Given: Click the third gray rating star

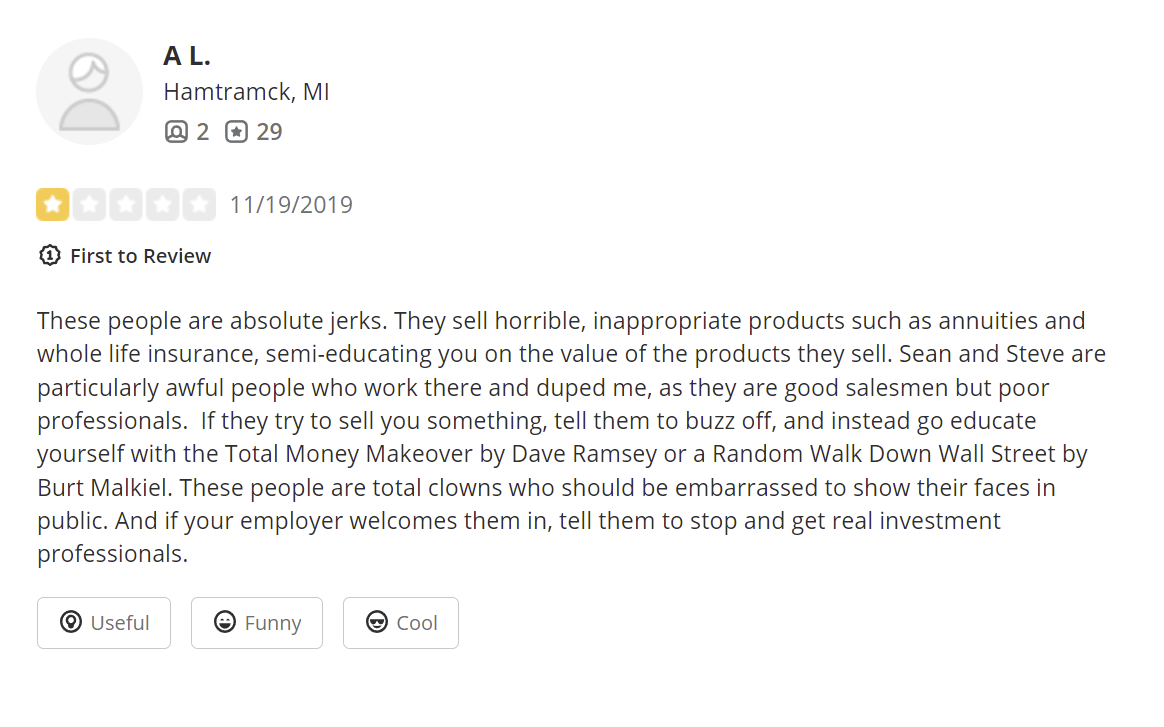Looking at the screenshot, I should [126, 205].
